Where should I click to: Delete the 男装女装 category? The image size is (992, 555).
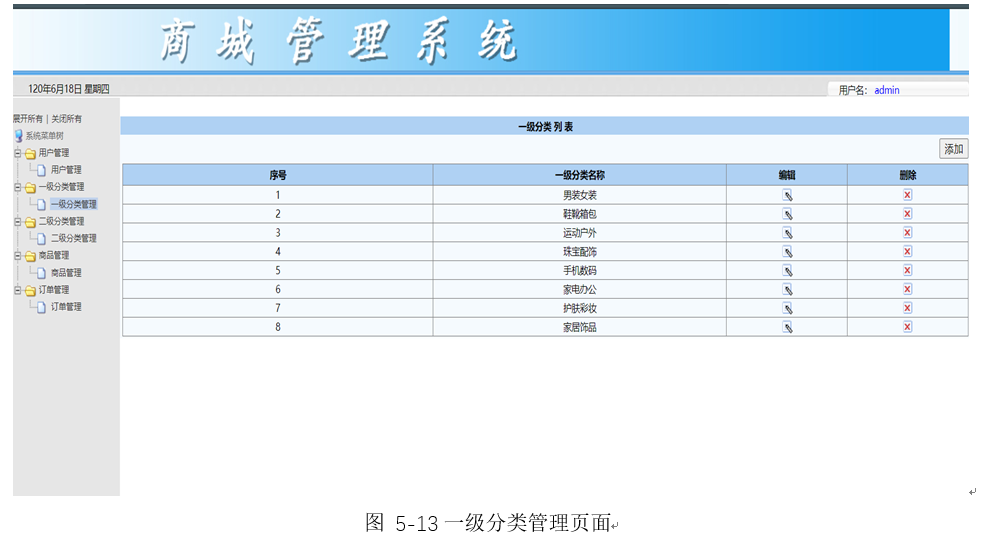pos(907,195)
